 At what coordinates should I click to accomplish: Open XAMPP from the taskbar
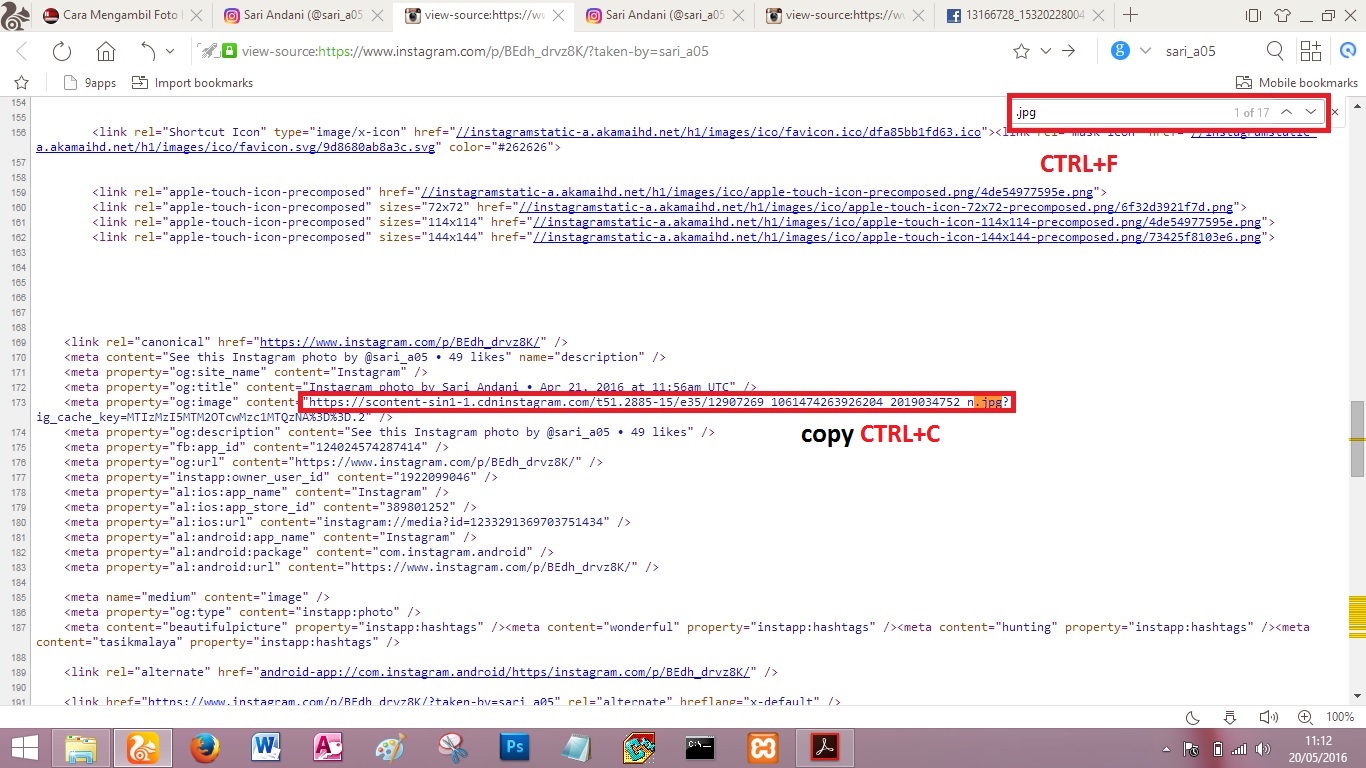pyautogui.click(x=762, y=747)
